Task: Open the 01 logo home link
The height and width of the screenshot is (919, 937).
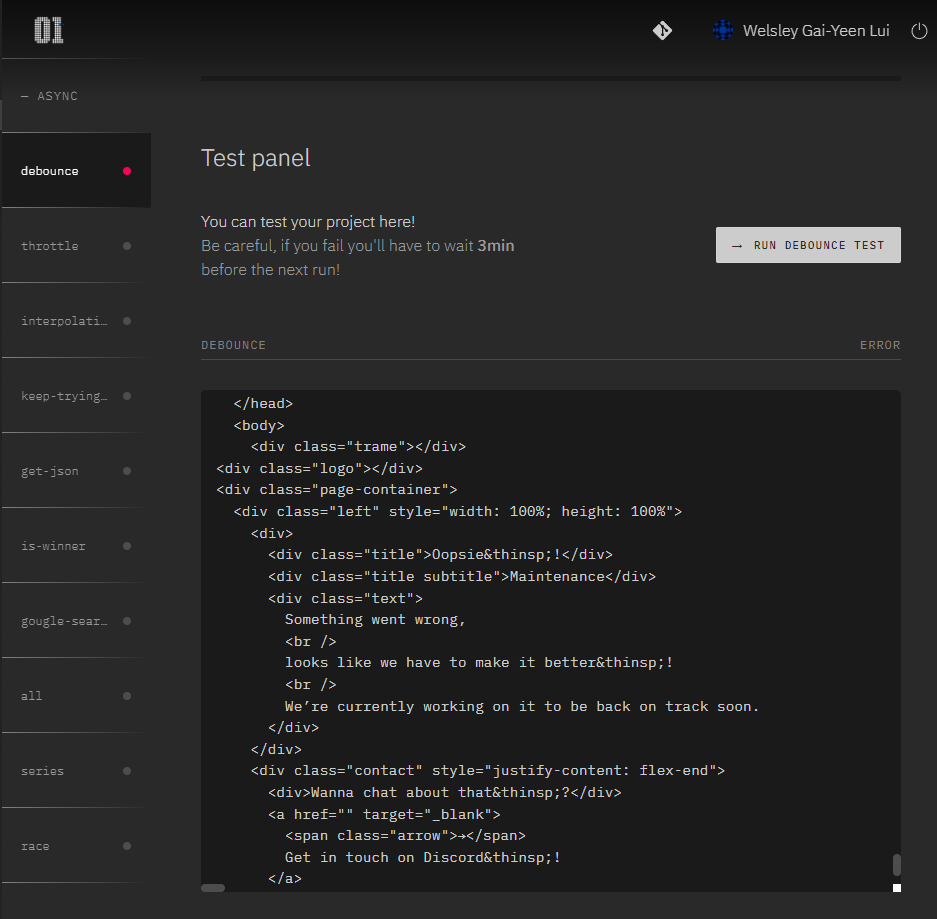Action: (48, 30)
